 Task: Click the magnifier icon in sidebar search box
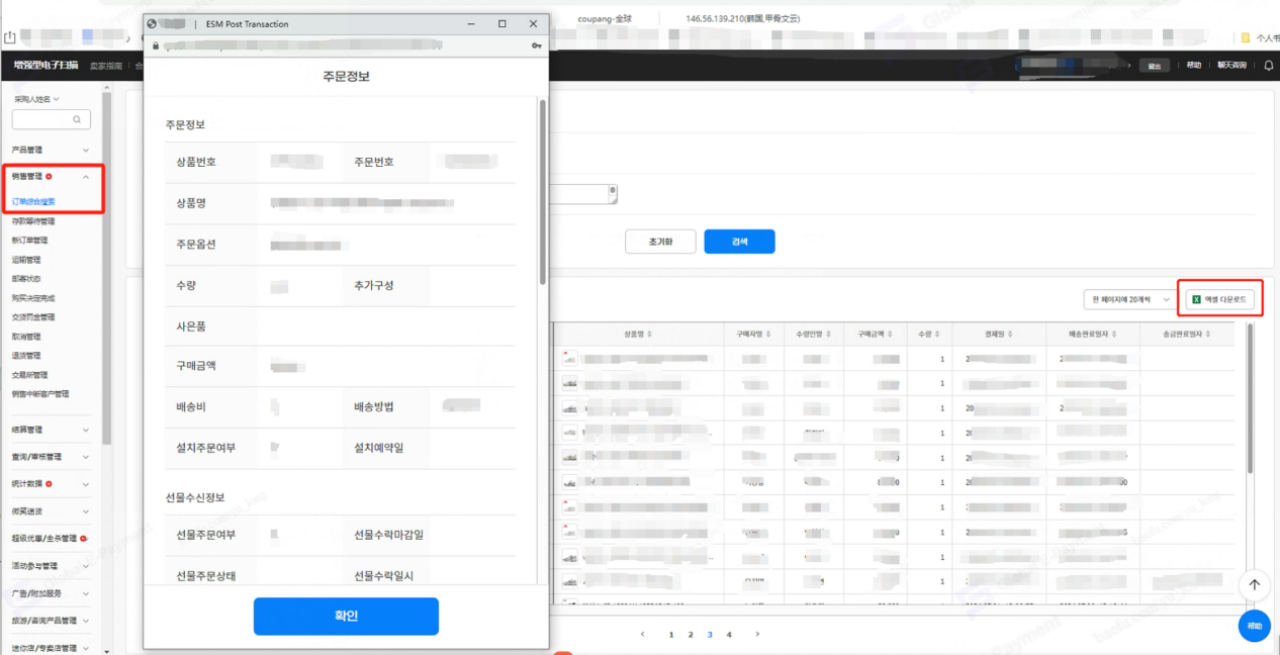point(77,119)
